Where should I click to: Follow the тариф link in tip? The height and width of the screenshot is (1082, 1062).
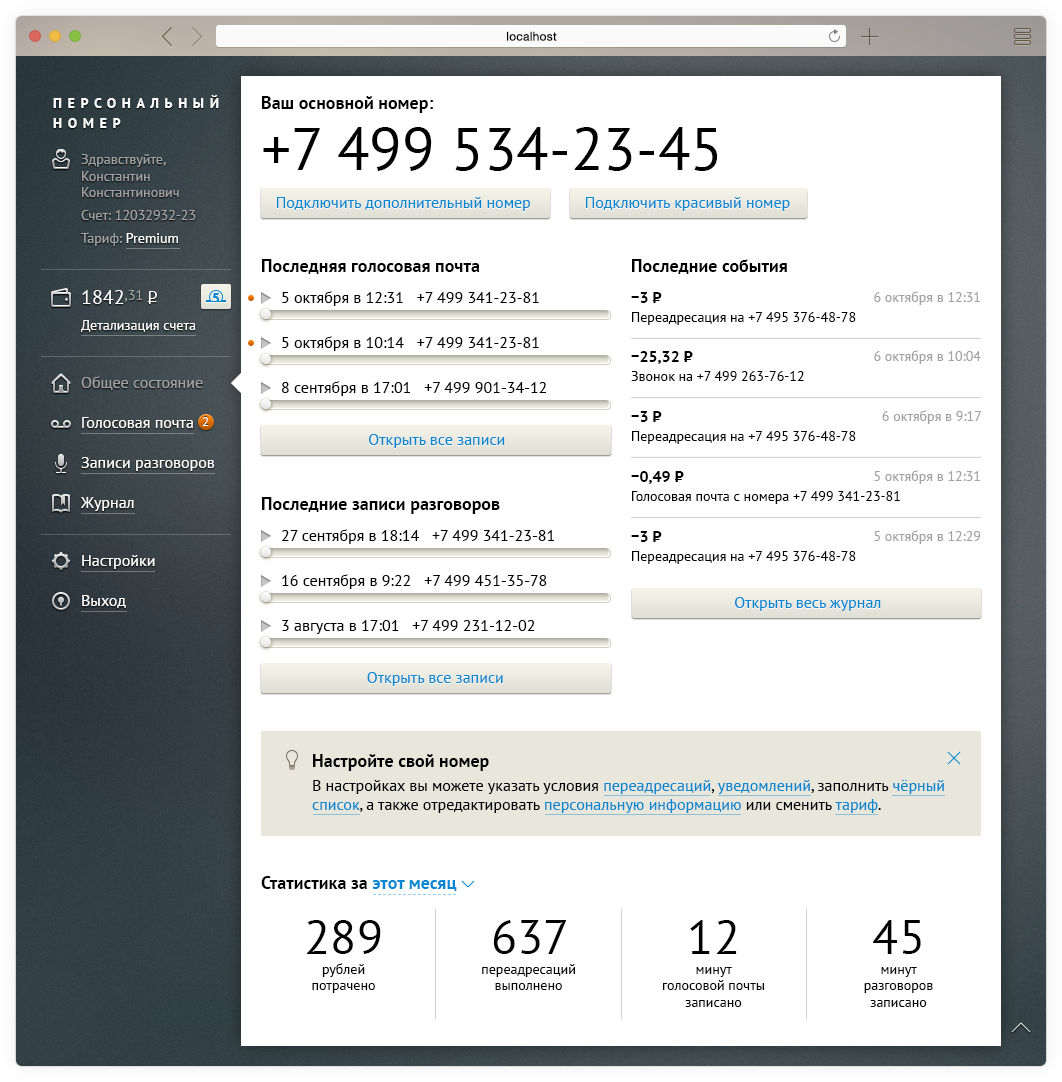856,805
